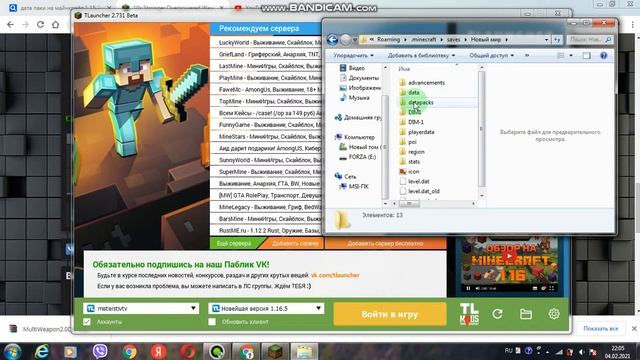Click the media player icon on the taskbar
Viewport: 640px width, 360px height.
(71, 351)
